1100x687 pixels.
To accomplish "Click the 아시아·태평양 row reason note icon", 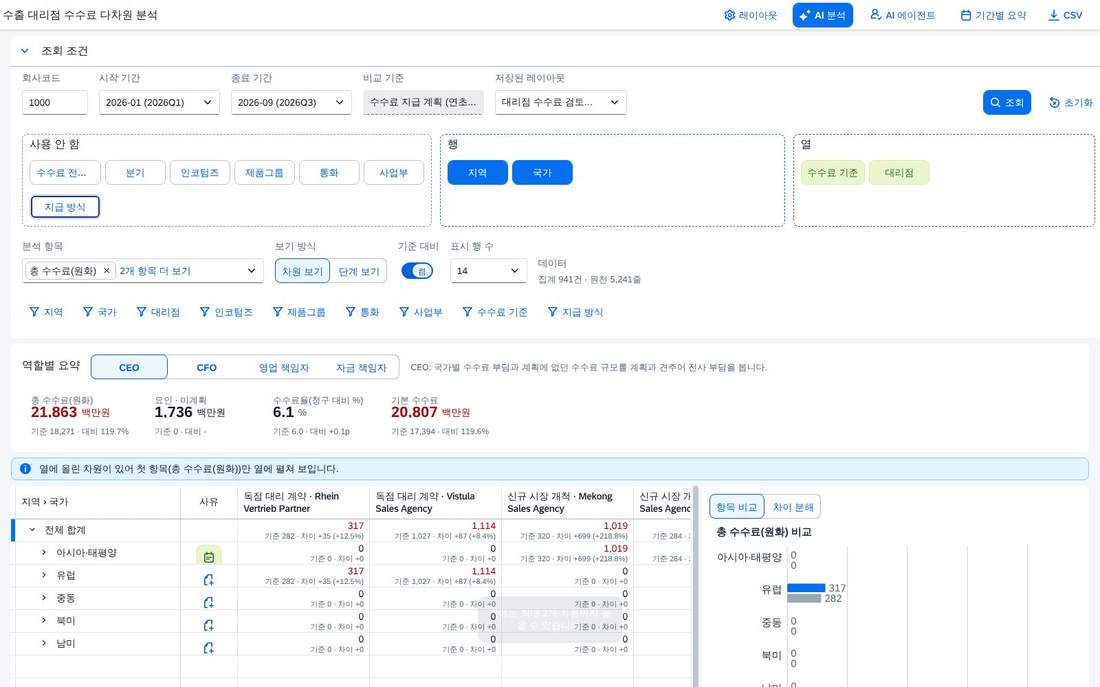I will coord(208,556).
